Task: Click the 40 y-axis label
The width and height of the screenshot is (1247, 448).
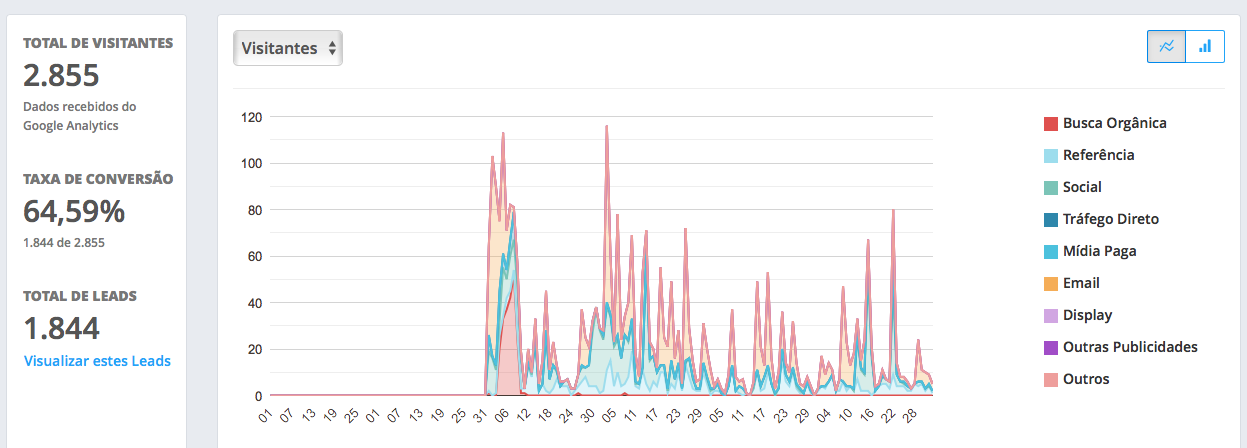Action: [255, 303]
